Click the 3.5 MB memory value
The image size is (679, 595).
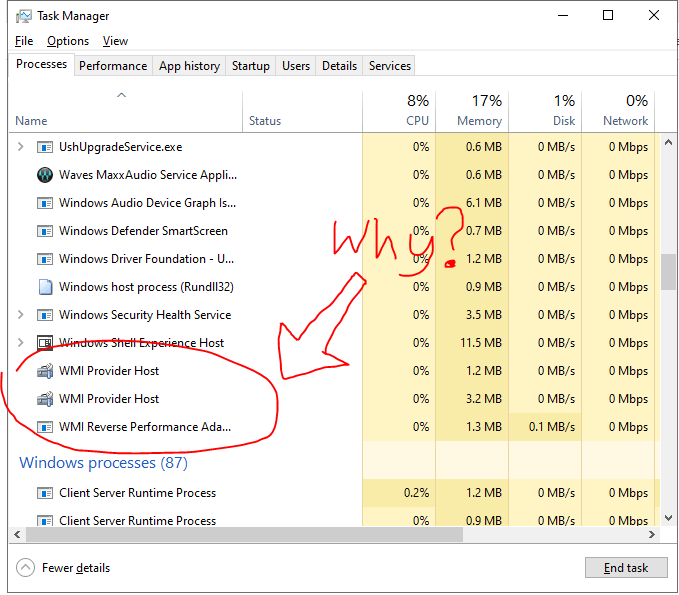click(x=484, y=315)
